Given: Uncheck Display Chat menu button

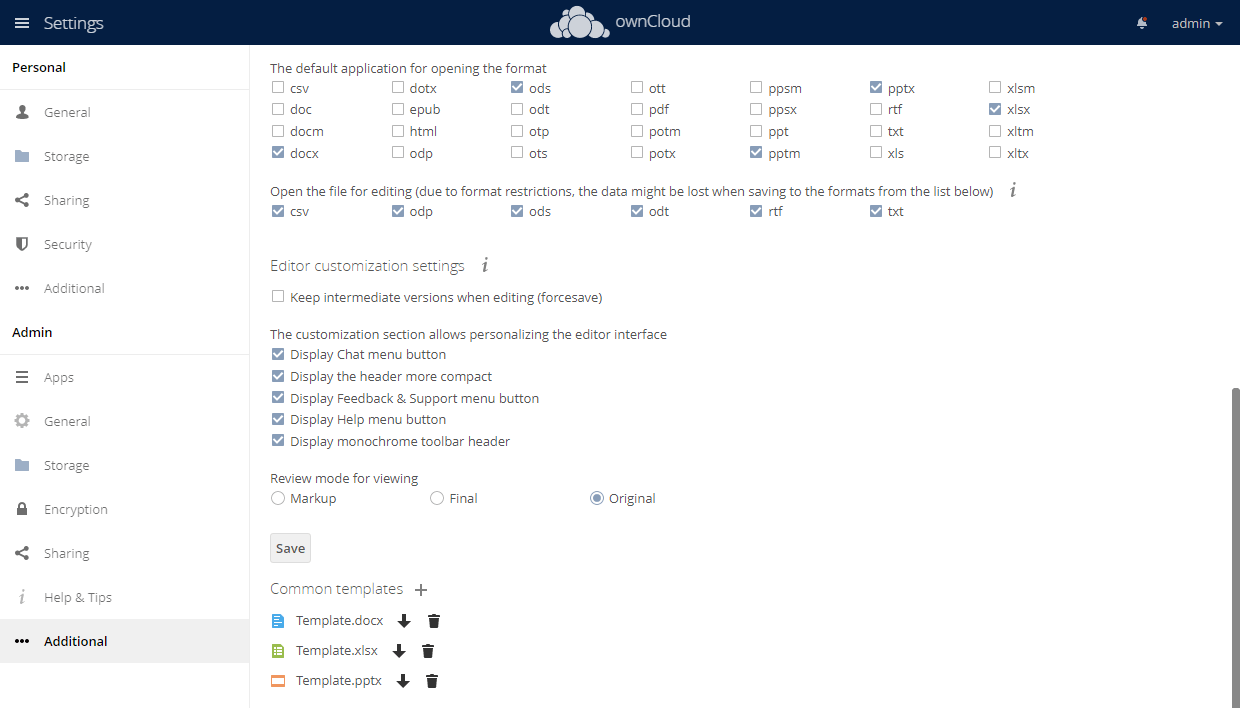Looking at the screenshot, I should tap(278, 354).
